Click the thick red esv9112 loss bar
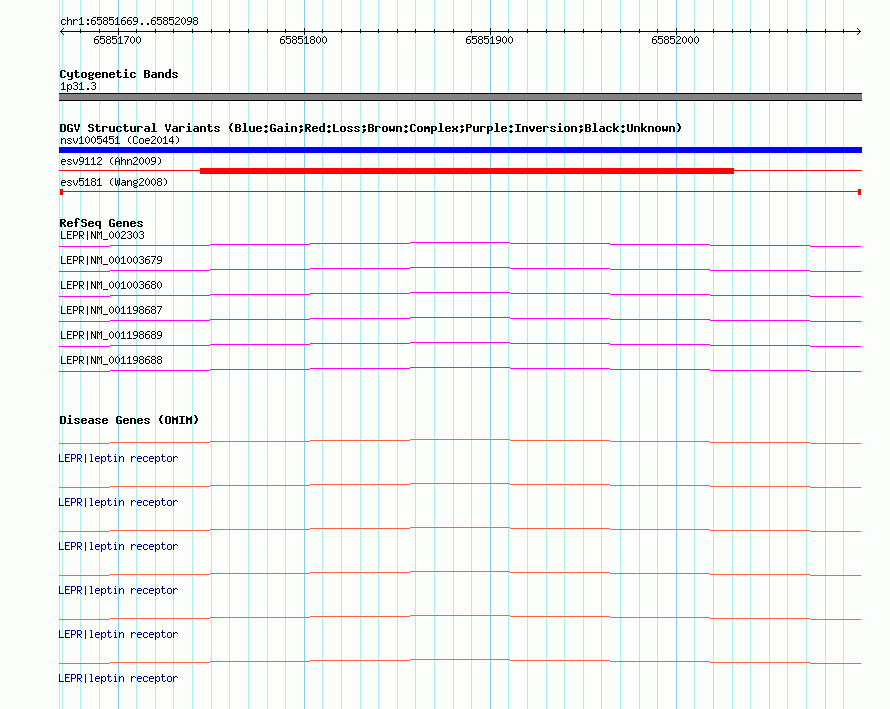The height and width of the screenshot is (709, 890). [x=467, y=171]
